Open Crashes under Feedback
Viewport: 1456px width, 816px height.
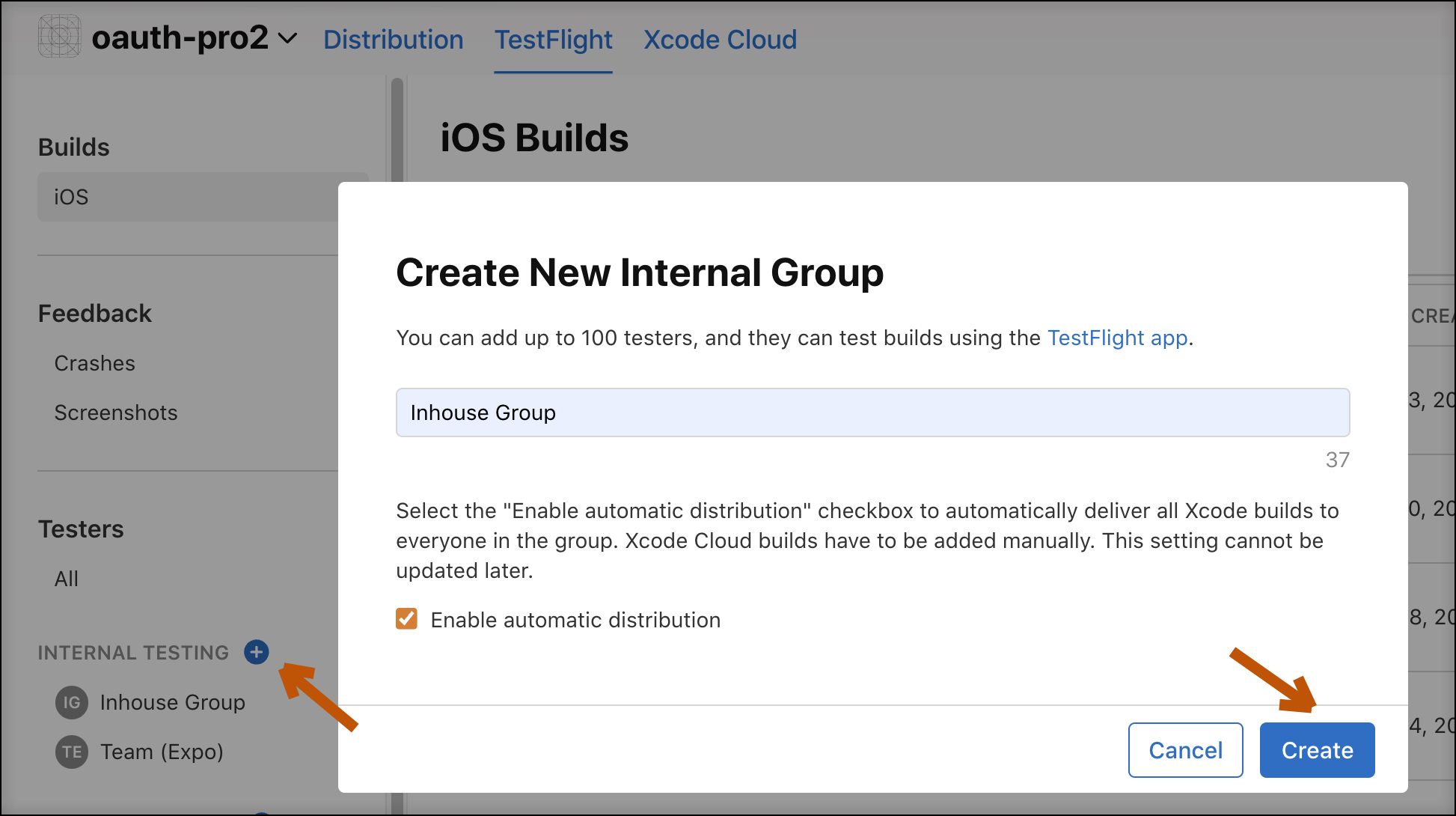tap(94, 363)
